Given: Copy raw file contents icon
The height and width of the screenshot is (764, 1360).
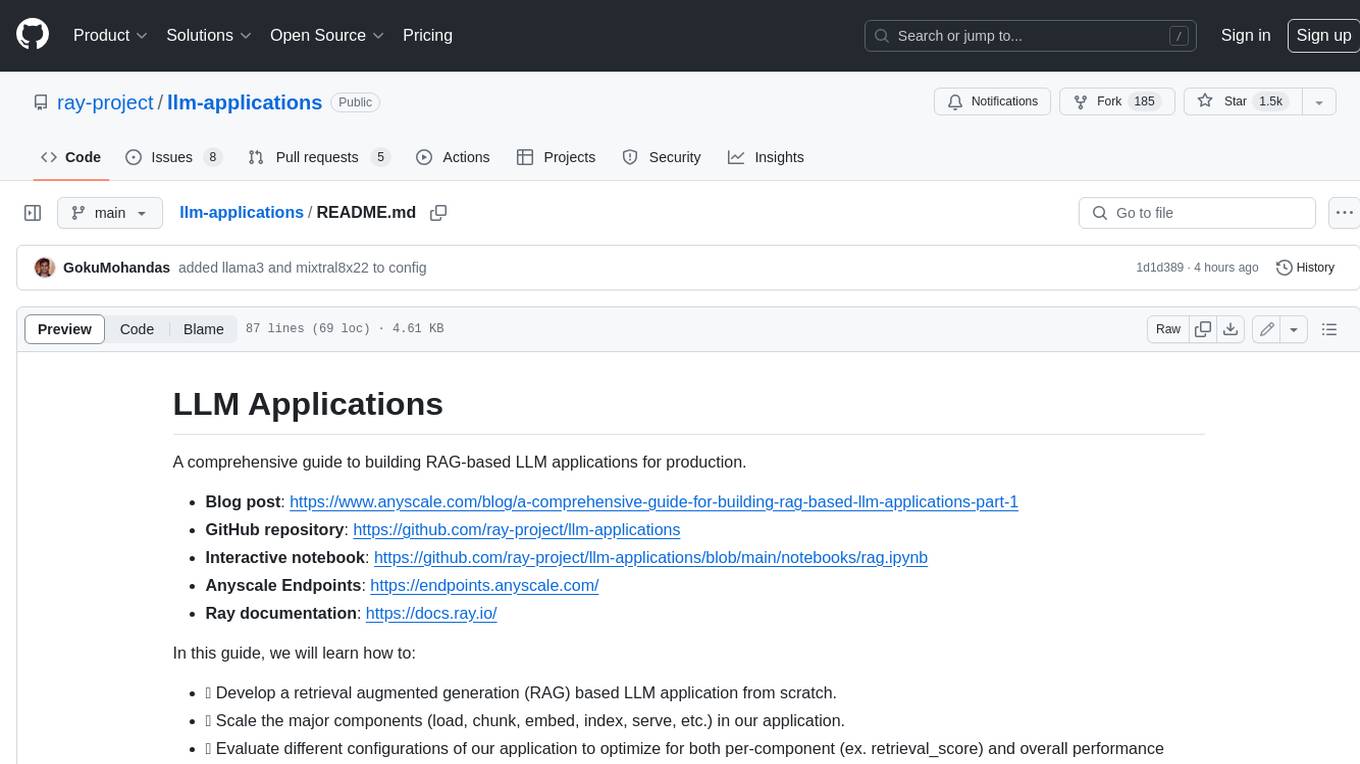Looking at the screenshot, I should pos(1203,329).
